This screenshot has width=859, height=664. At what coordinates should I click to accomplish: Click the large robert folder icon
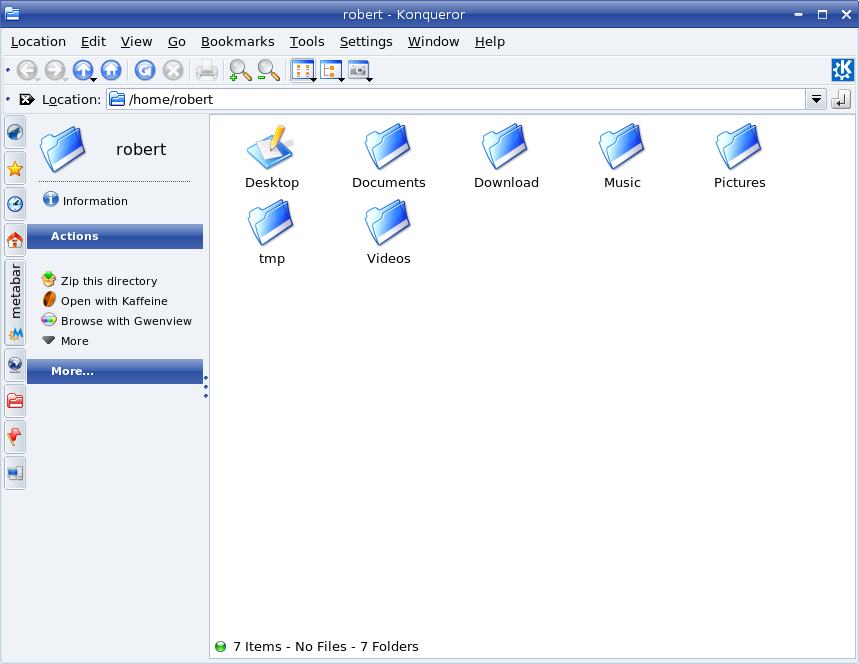(62, 148)
